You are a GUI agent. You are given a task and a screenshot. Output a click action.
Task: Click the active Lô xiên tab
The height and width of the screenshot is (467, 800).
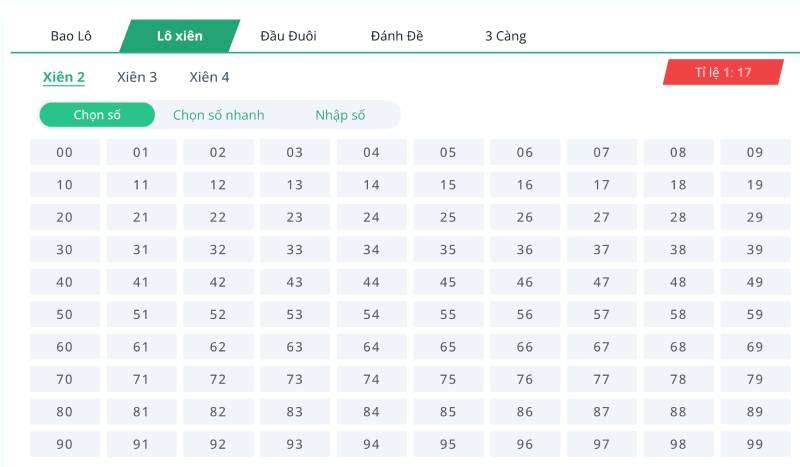180,36
